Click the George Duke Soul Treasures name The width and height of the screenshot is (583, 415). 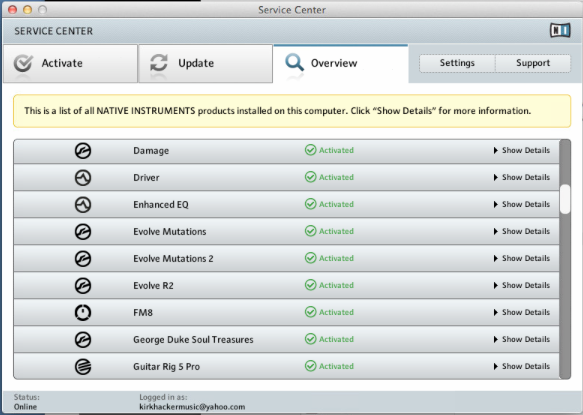pyautogui.click(x=193, y=340)
